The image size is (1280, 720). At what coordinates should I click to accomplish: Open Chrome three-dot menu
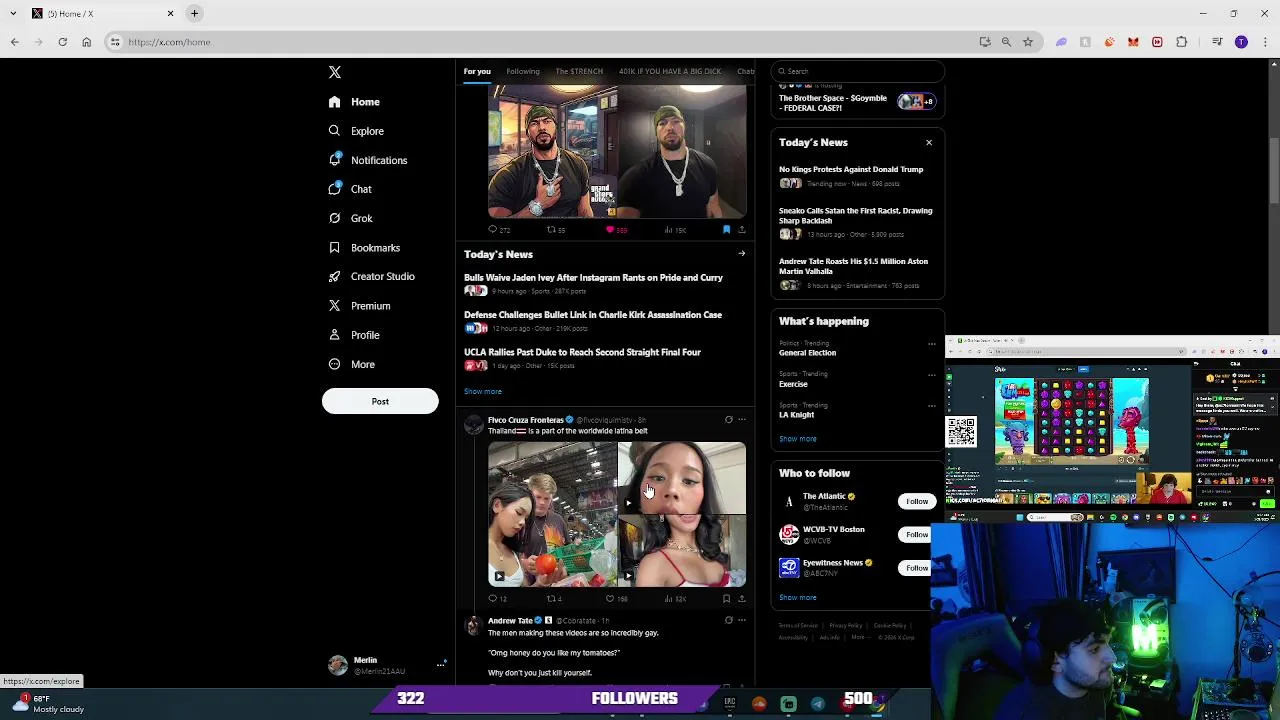point(1263,42)
